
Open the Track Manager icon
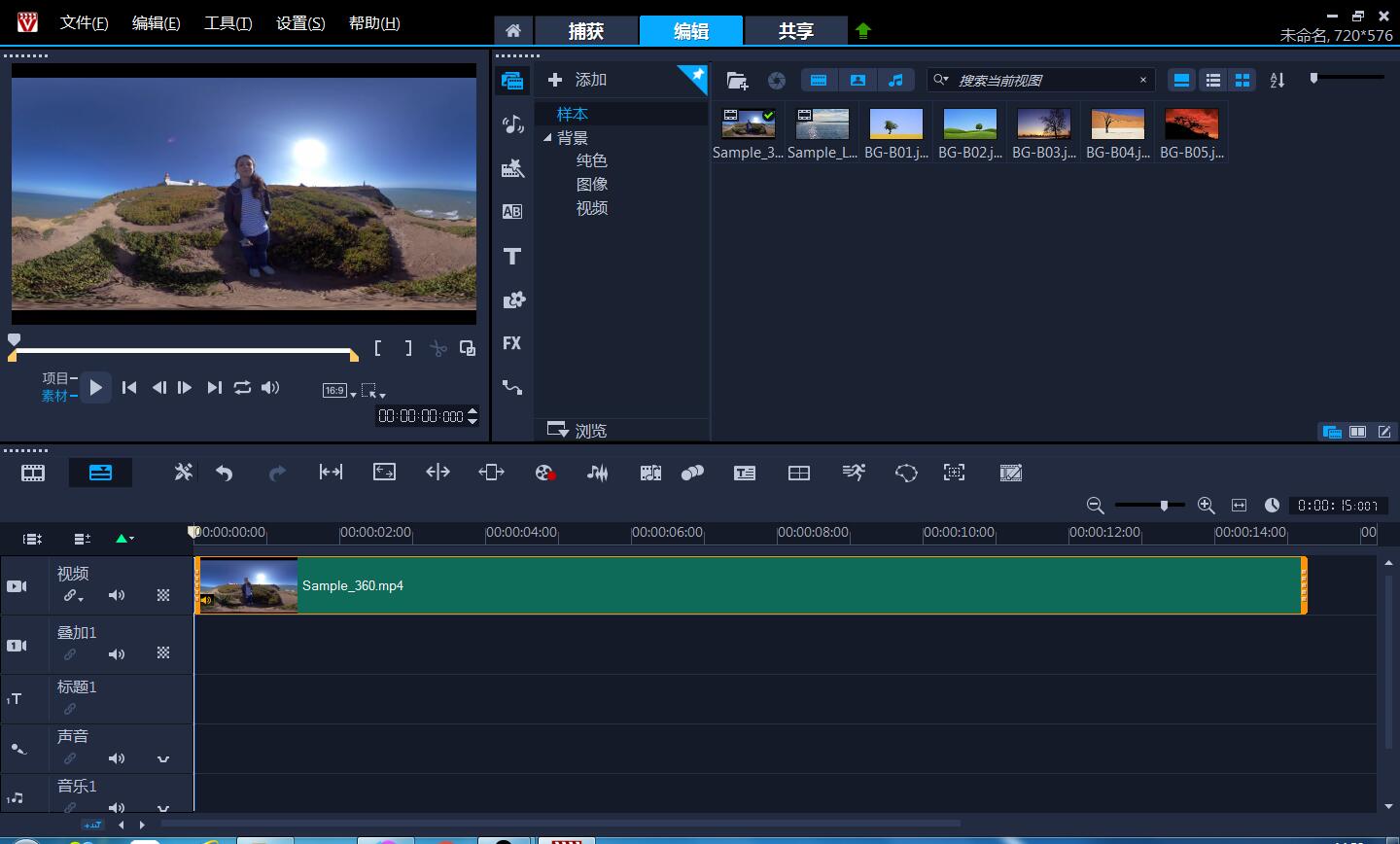82,538
